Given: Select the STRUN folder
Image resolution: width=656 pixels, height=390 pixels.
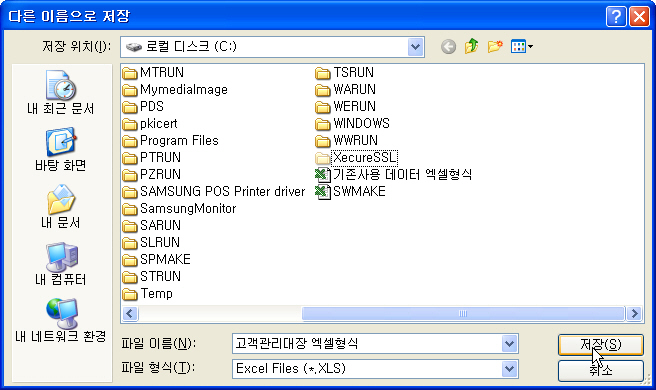Looking at the screenshot, I should tap(152, 277).
